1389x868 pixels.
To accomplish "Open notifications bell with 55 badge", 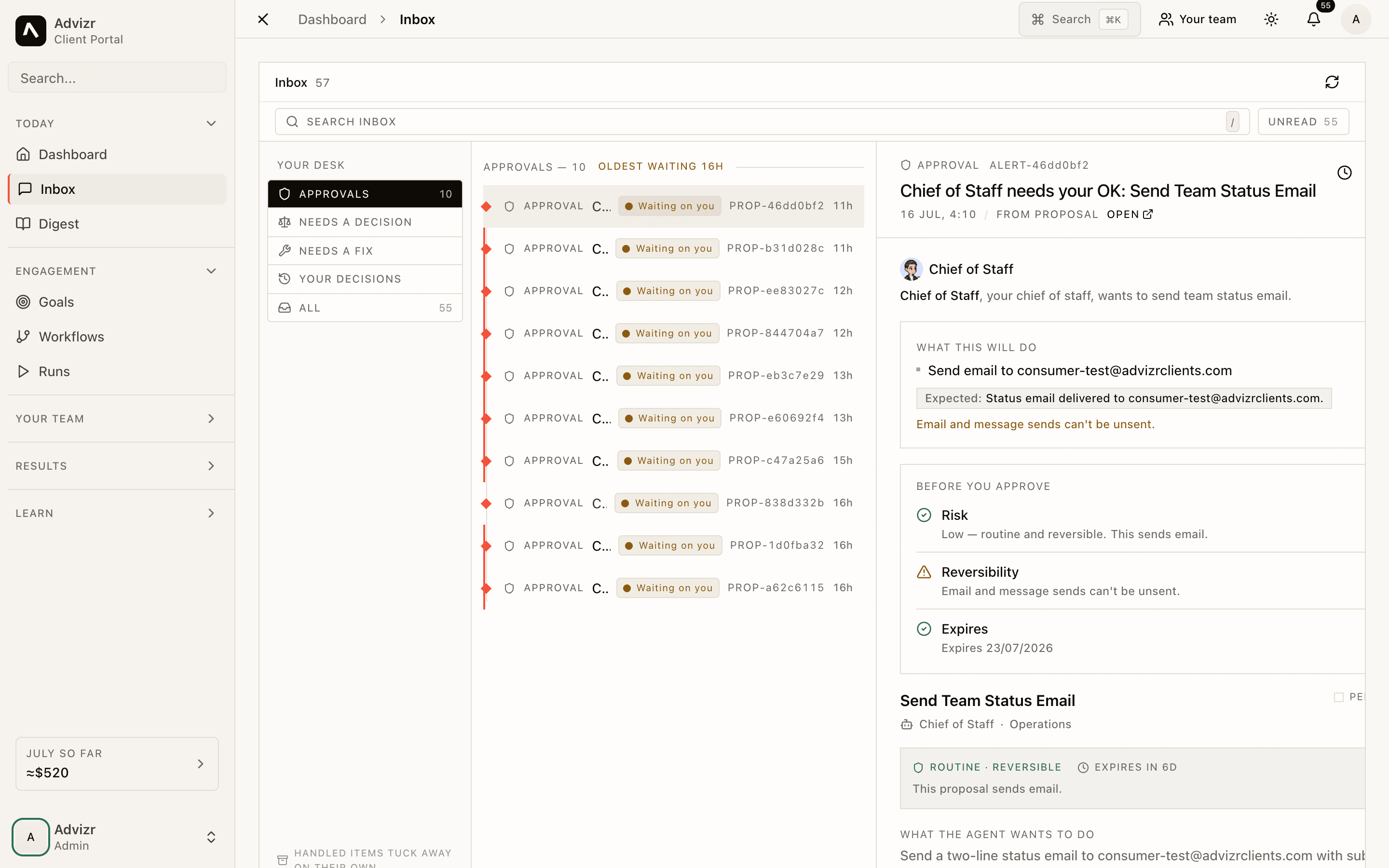I will coord(1314,19).
